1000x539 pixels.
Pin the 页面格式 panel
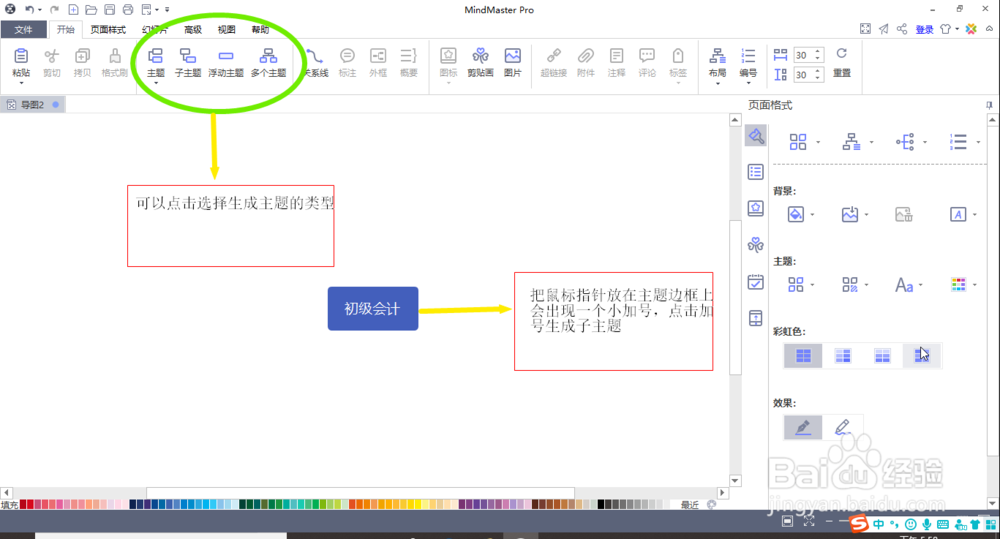[x=989, y=105]
